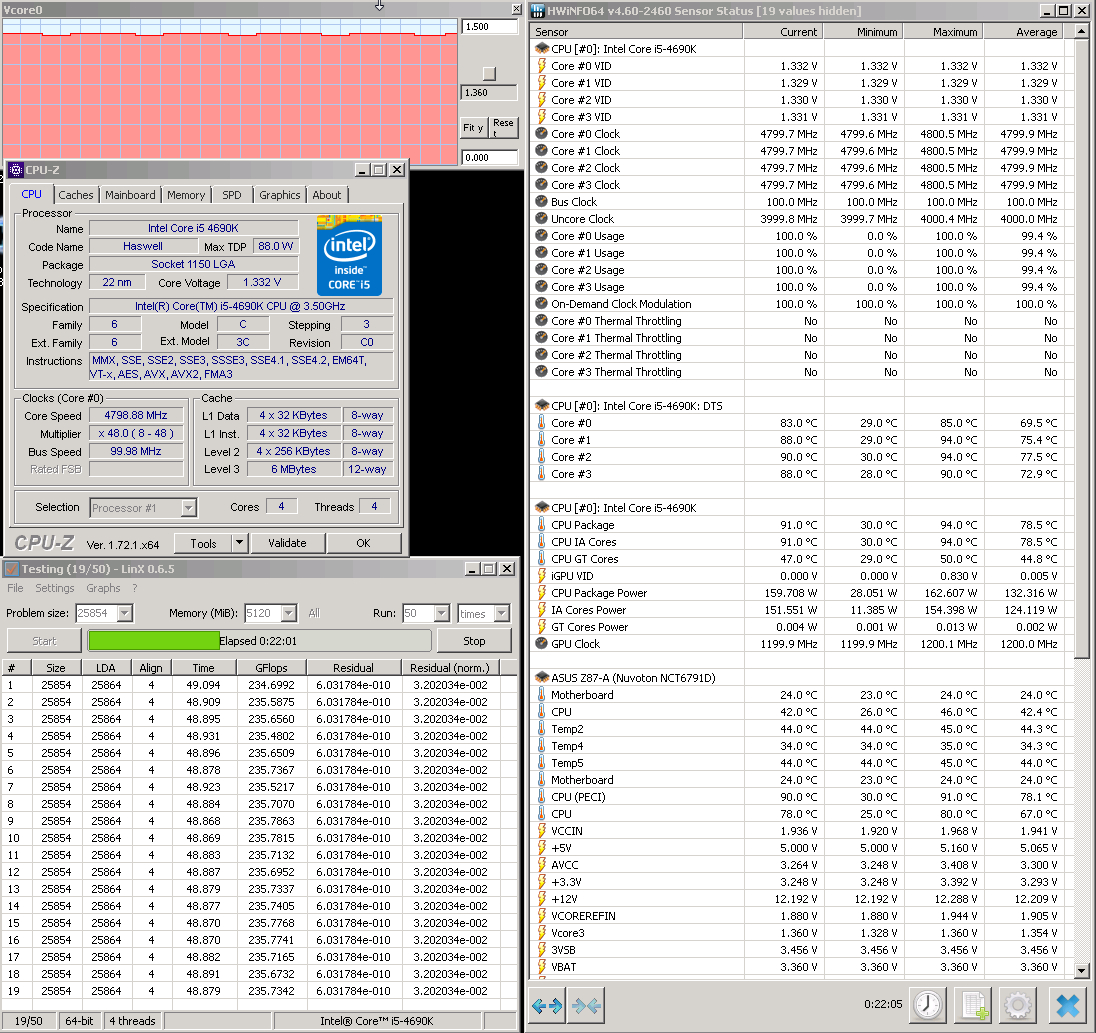Click the collapse-columns arrows icon in HWiNFO toolbar
The image size is (1096, 1033).
586,1006
